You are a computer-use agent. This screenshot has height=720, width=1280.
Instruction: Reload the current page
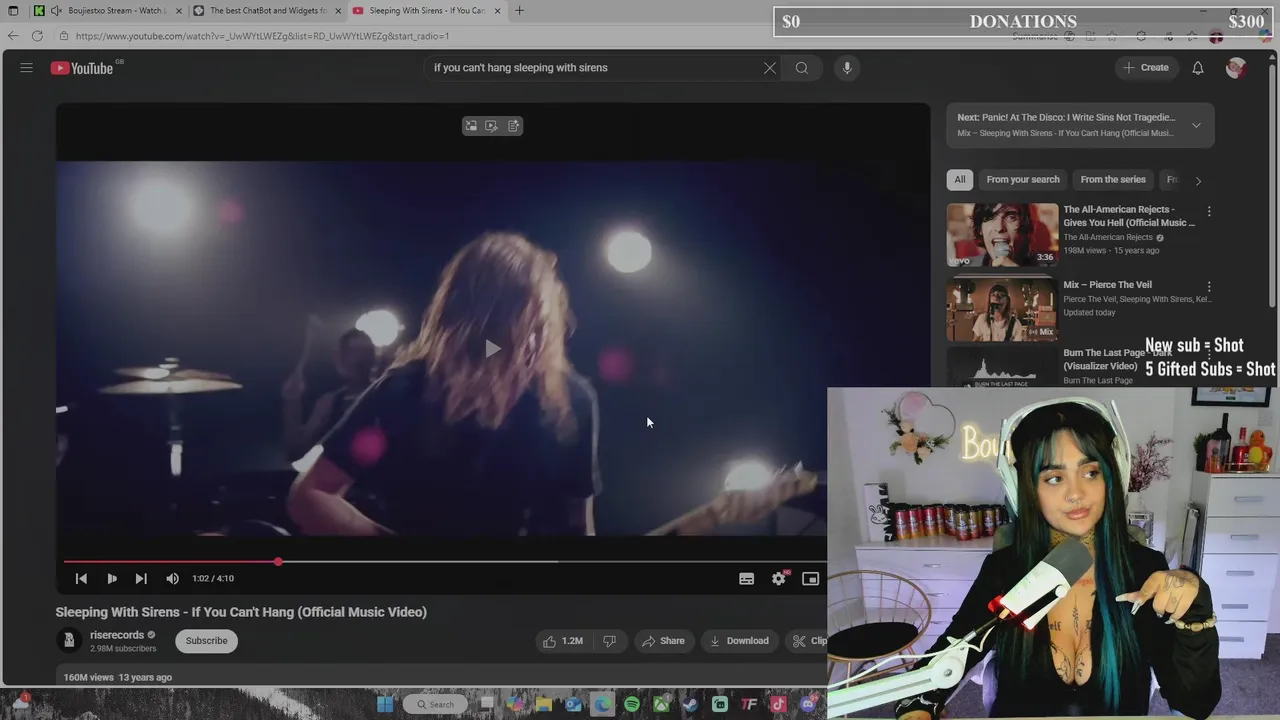pos(37,36)
